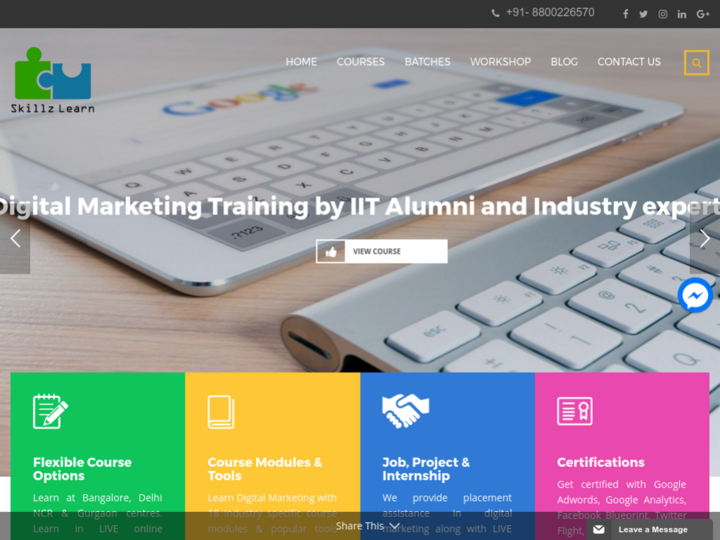This screenshot has width=720, height=540.
Task: Call the +91-8800226570 phone link
Action: 543,13
